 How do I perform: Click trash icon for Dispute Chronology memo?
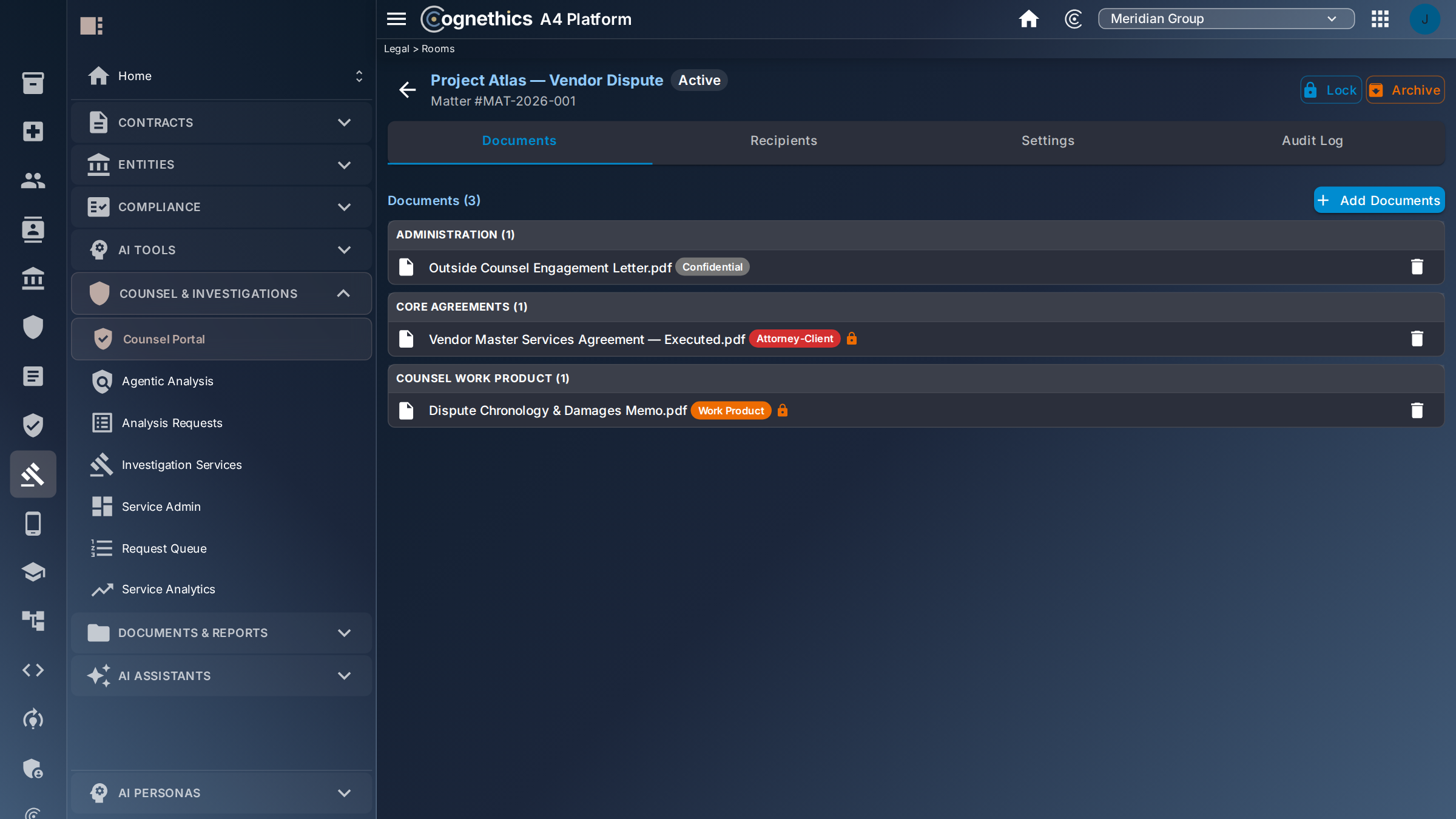coord(1417,411)
